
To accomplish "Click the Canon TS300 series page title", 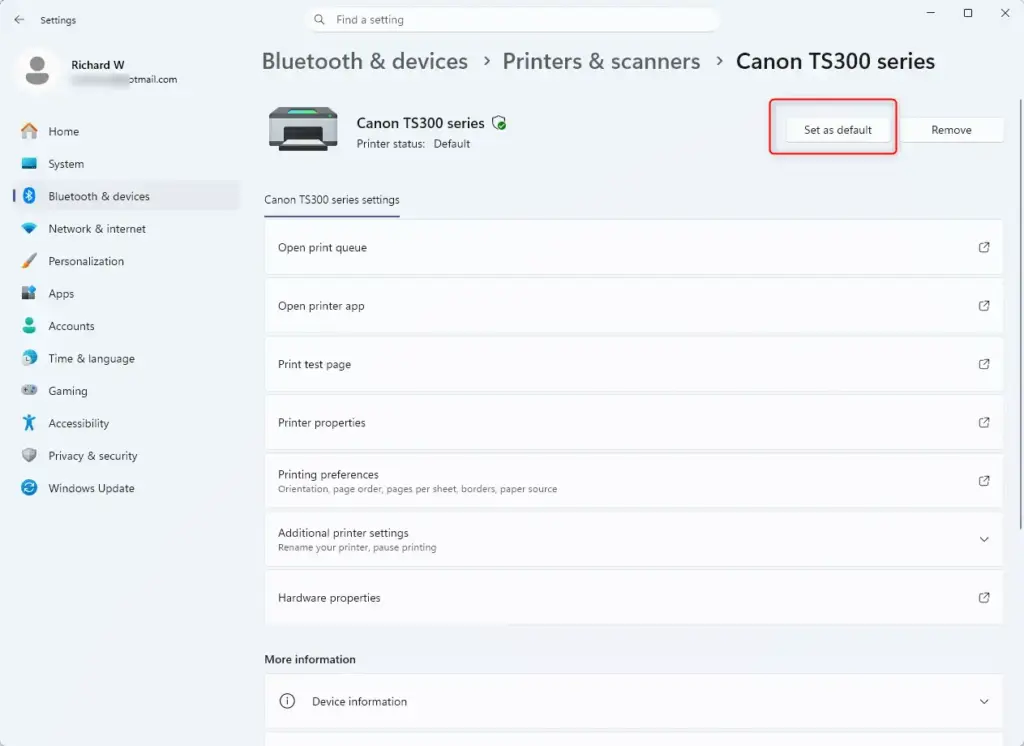I will tap(835, 61).
